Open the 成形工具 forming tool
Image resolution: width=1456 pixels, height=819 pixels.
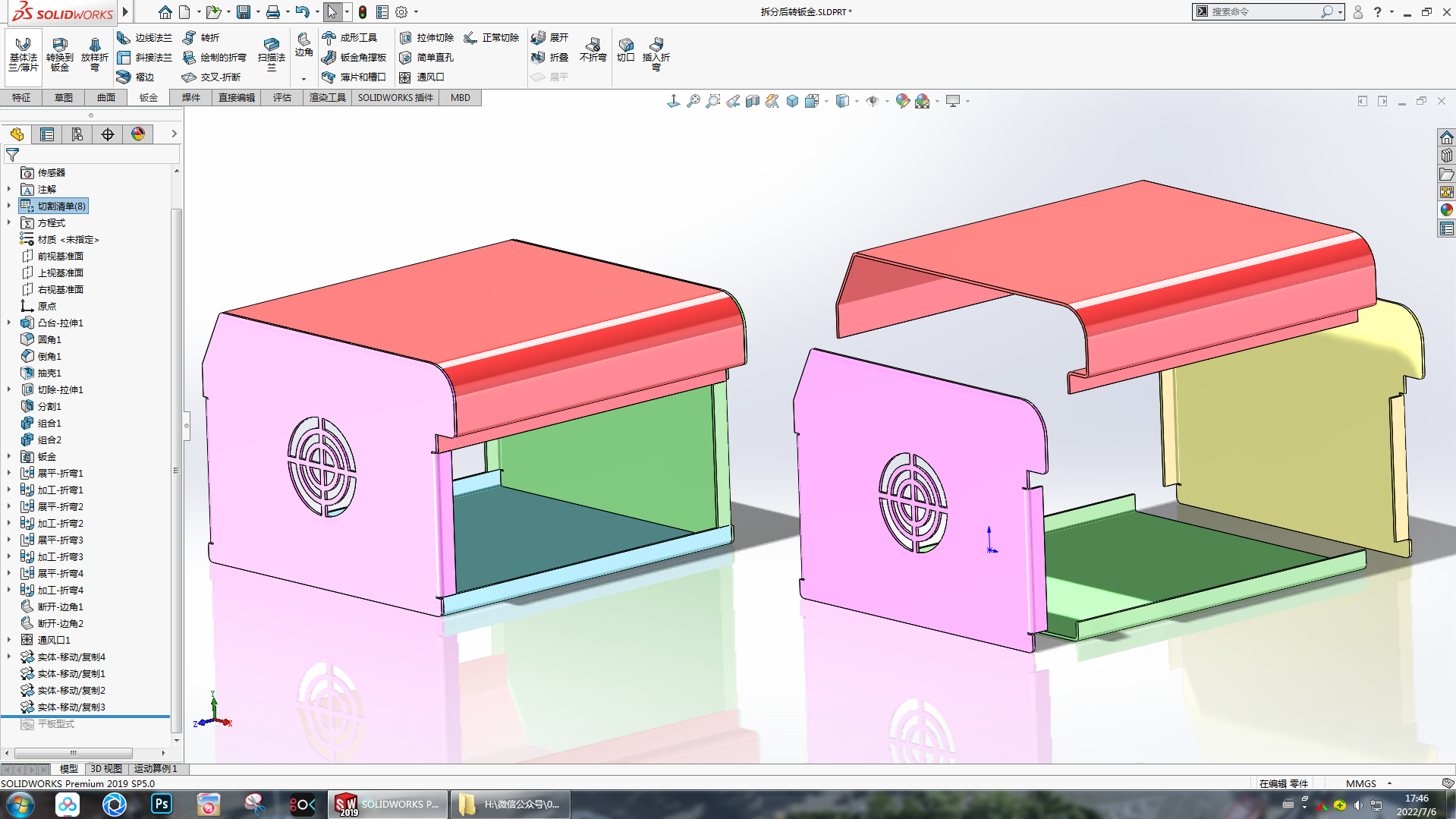click(350, 37)
